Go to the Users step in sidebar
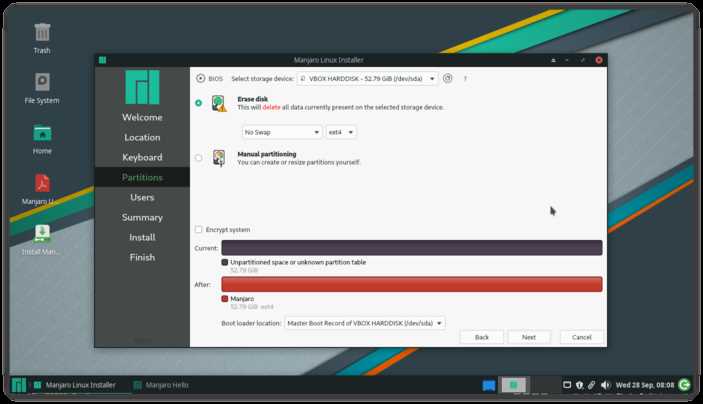Image resolution: width=703 pixels, height=404 pixels. tap(142, 197)
